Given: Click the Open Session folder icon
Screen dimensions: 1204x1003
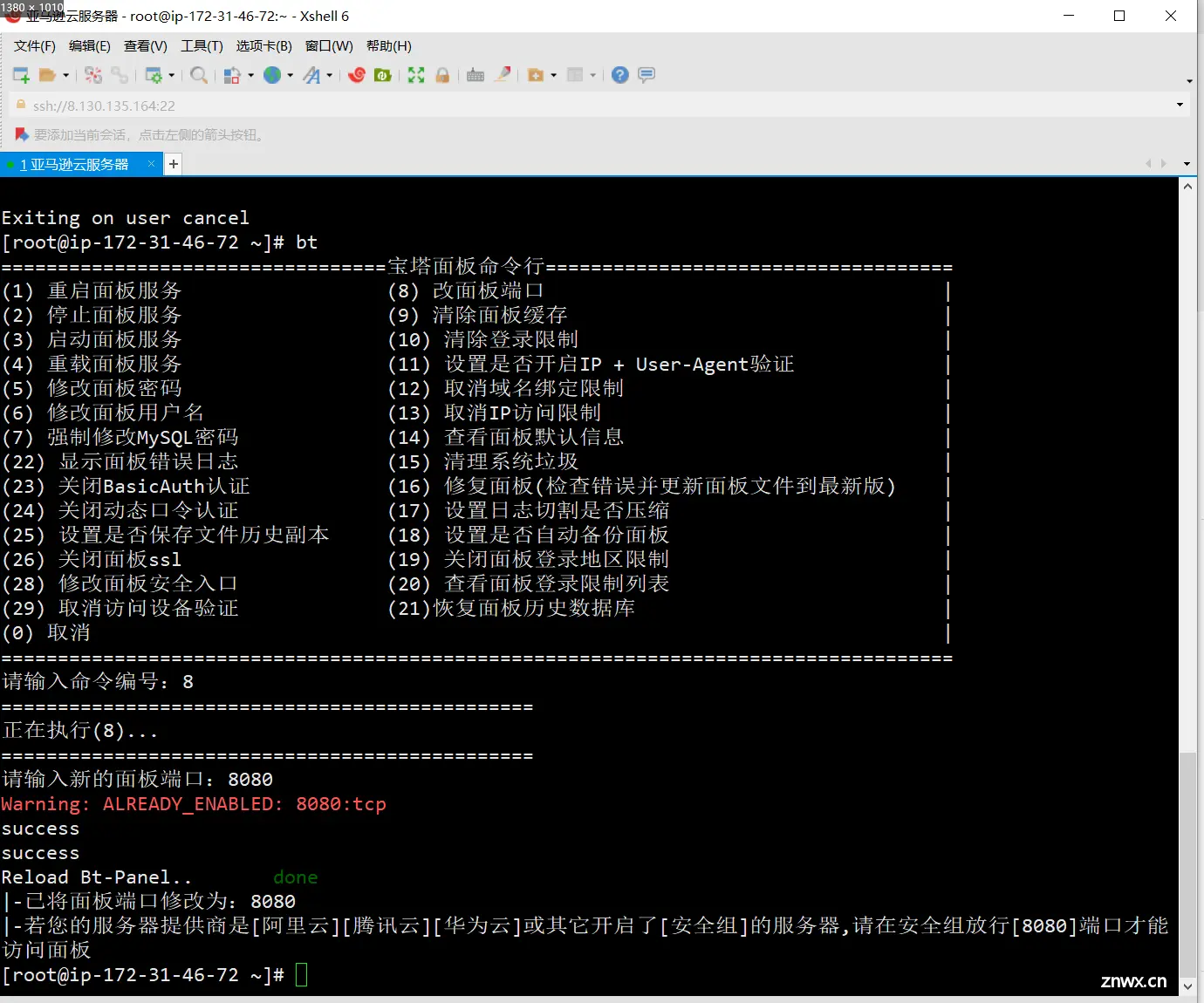Looking at the screenshot, I should pos(48,75).
